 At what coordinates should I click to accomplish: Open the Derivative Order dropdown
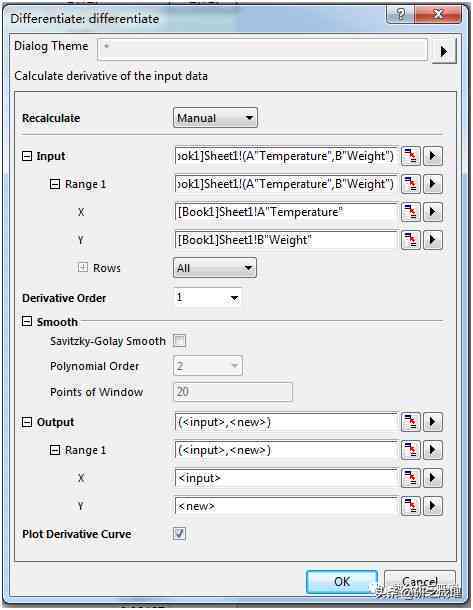pyautogui.click(x=207, y=298)
